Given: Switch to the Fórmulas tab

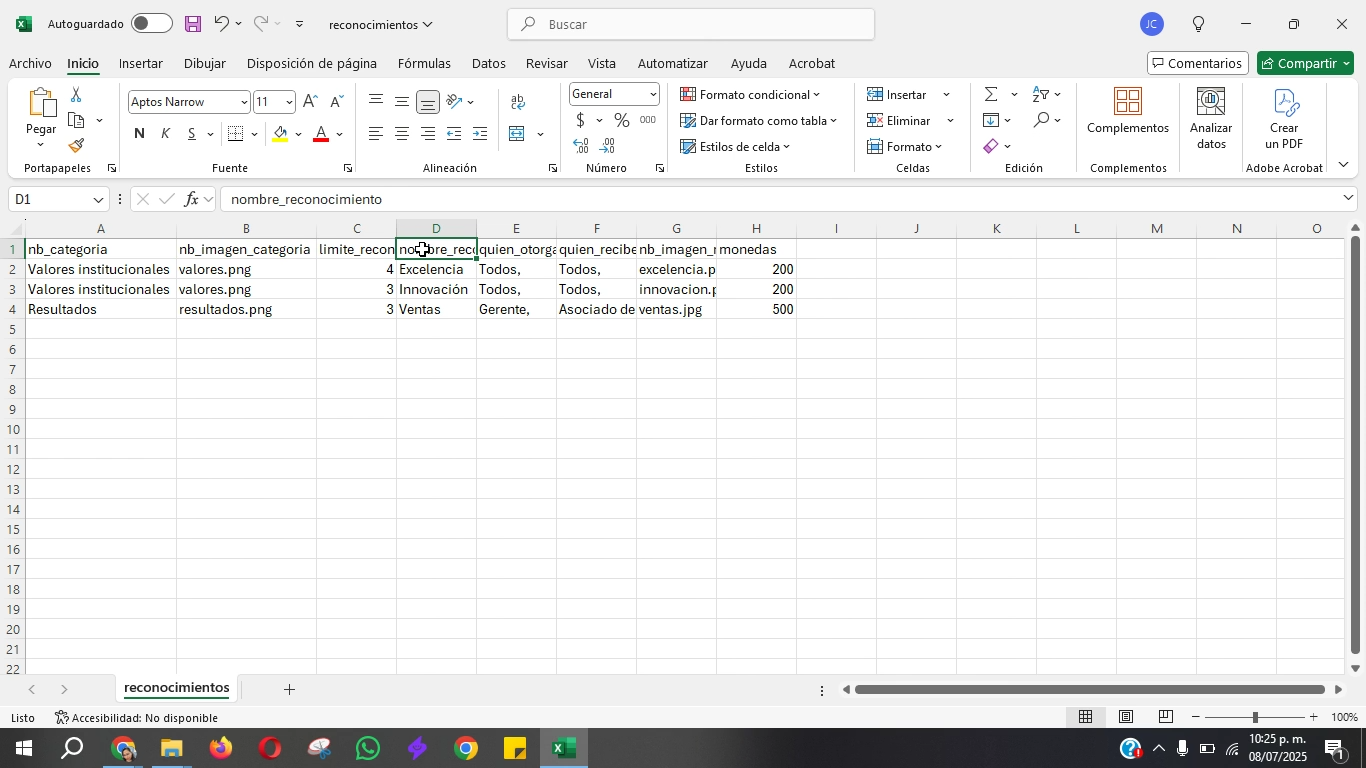Looking at the screenshot, I should [424, 63].
